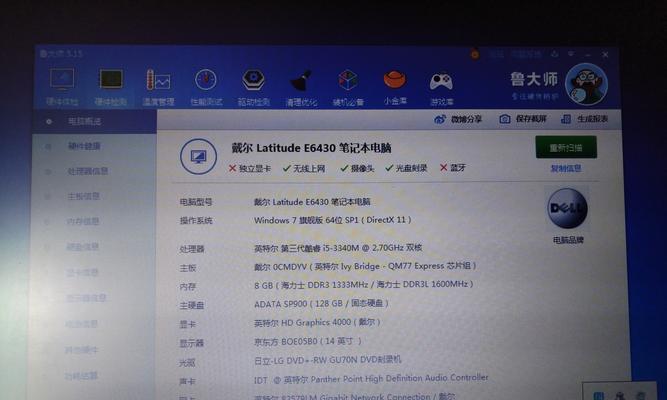
Task: Click the report icon beside 生成报表
Action: 566,119
